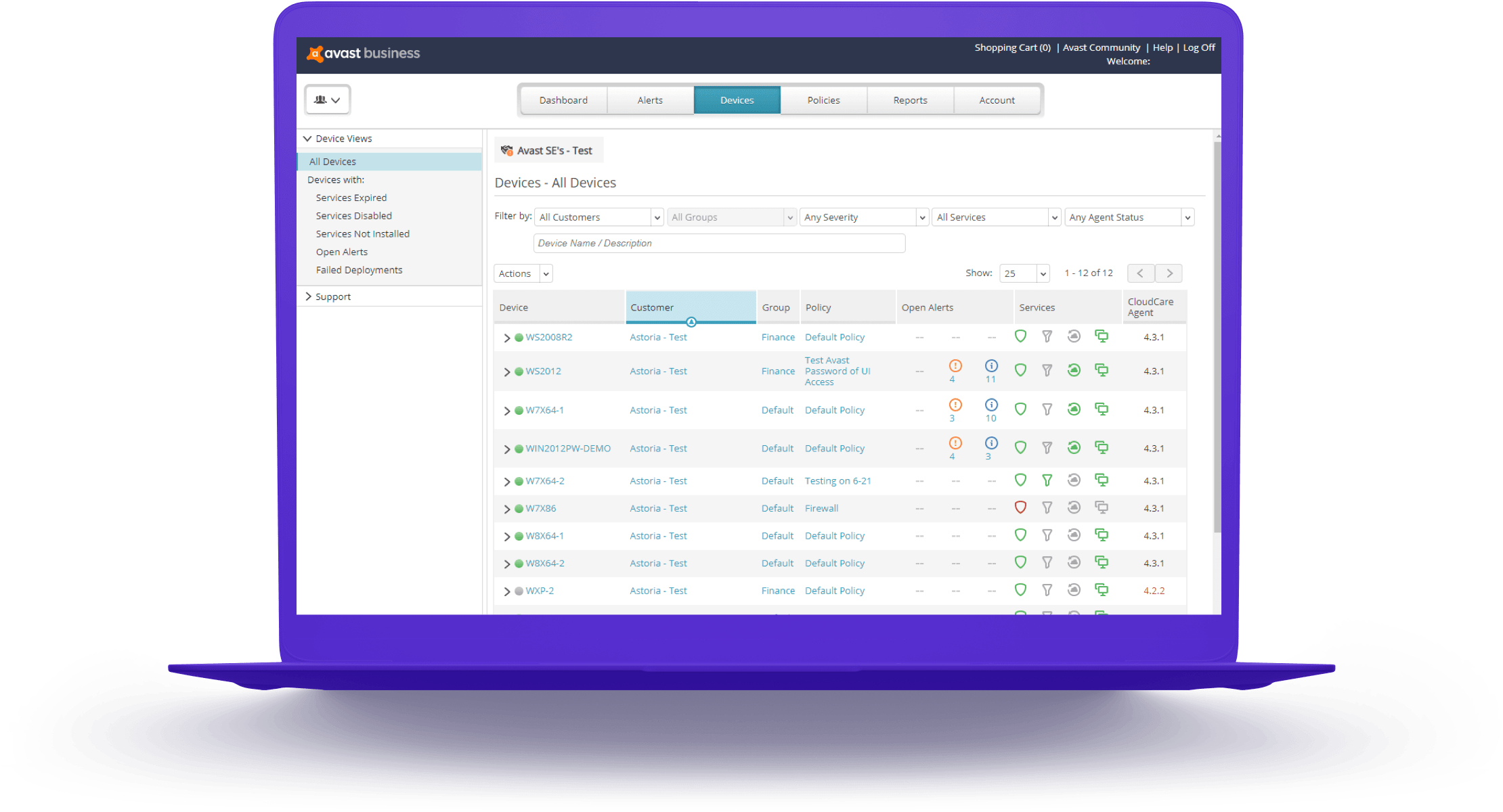Open the Services Expired view

(351, 198)
